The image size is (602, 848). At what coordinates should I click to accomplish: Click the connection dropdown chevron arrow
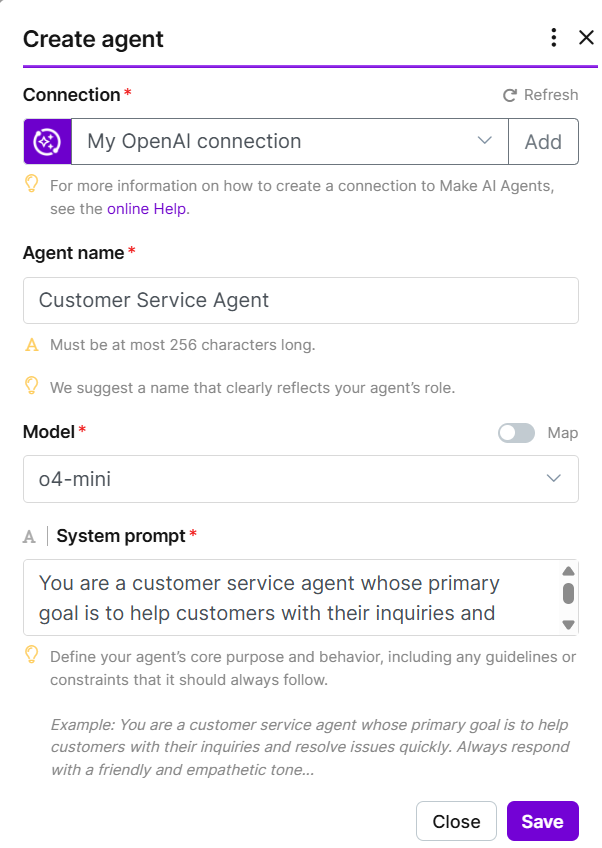(x=485, y=141)
